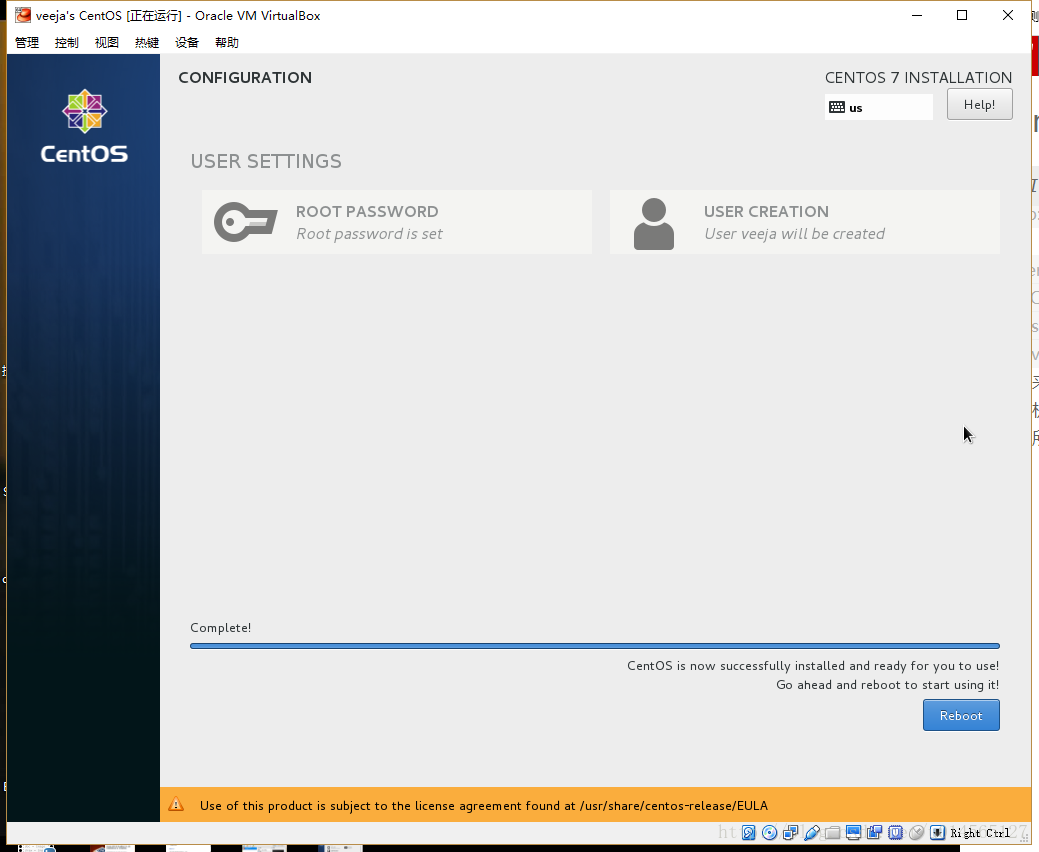Viewport: 1039px width, 852px height.
Task: Click the CENTOS 7 INSTALLATION title
Action: tap(918, 78)
